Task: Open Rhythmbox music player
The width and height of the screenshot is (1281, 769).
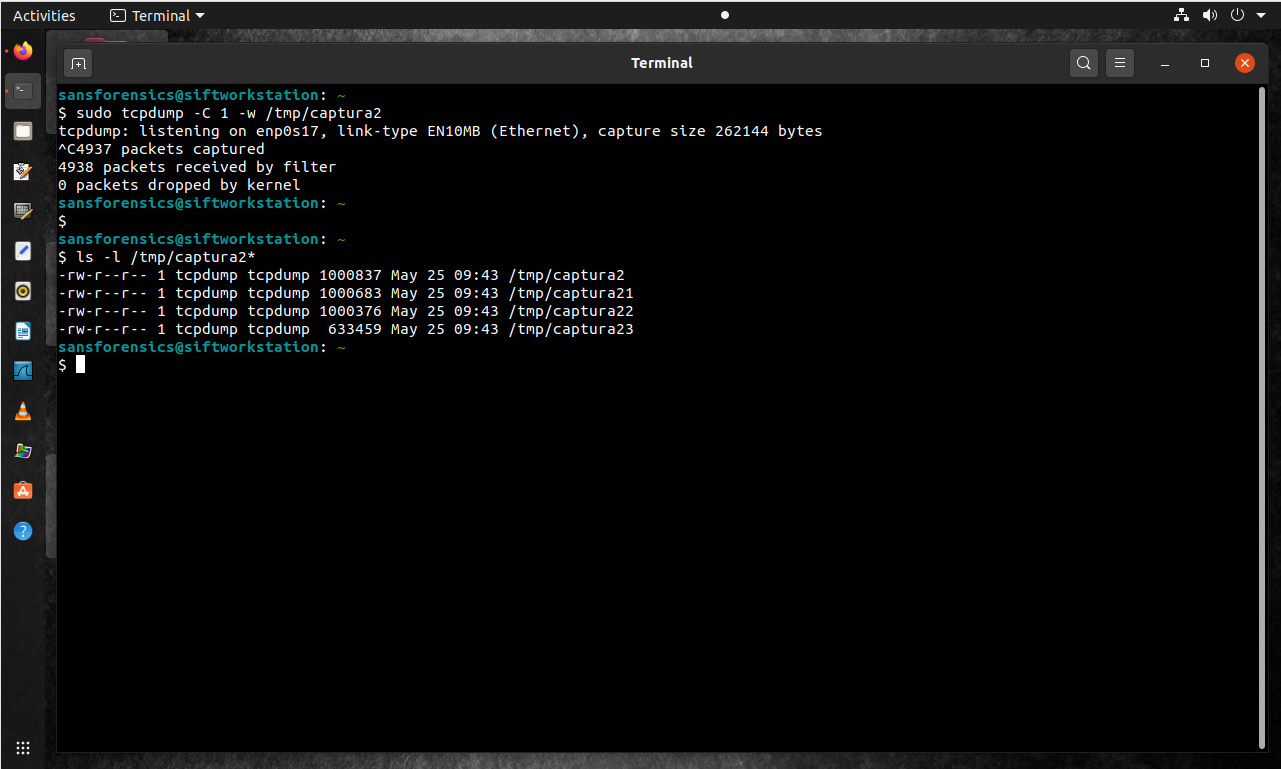Action: click(23, 291)
